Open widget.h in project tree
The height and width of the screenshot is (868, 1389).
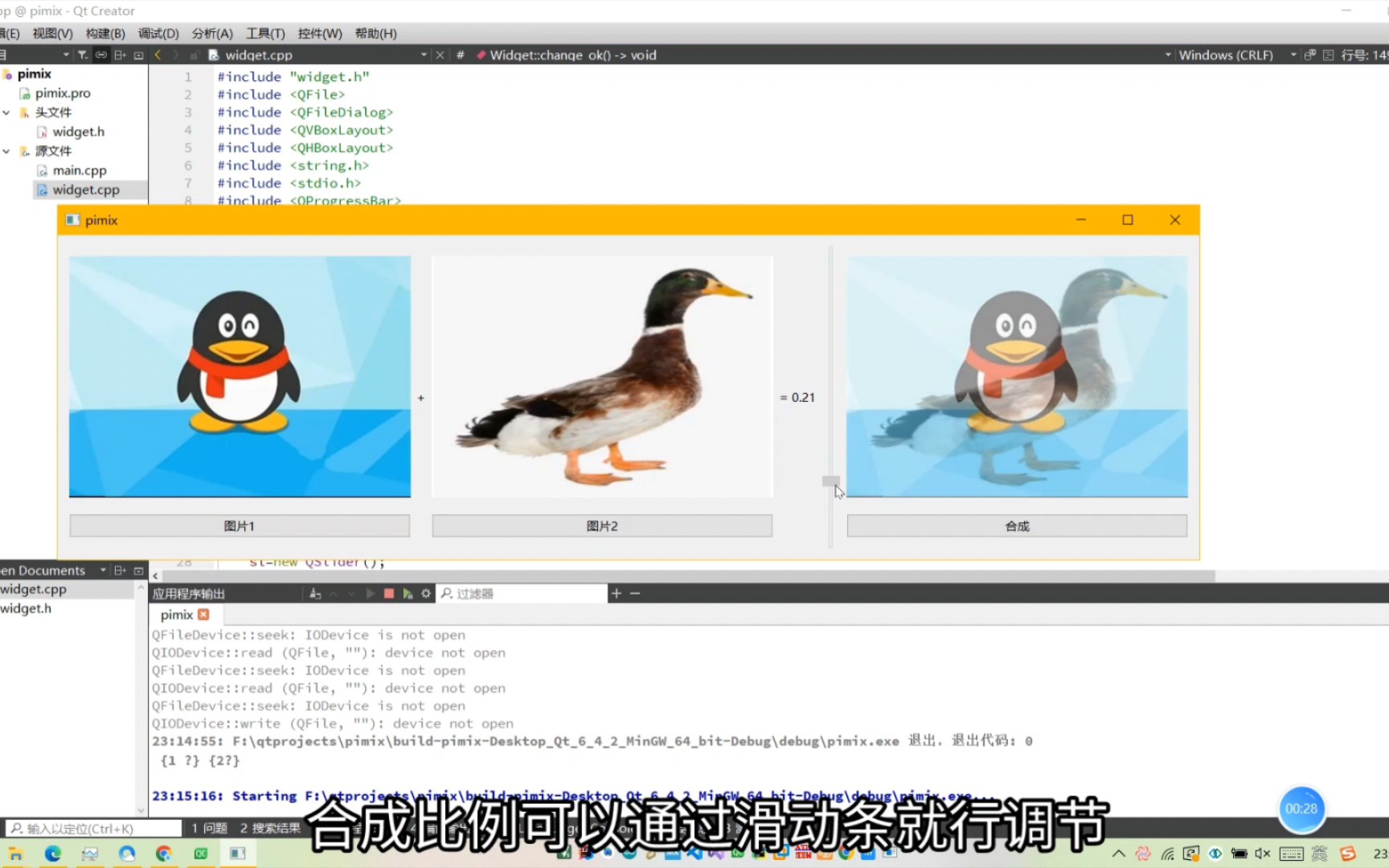pos(79,132)
